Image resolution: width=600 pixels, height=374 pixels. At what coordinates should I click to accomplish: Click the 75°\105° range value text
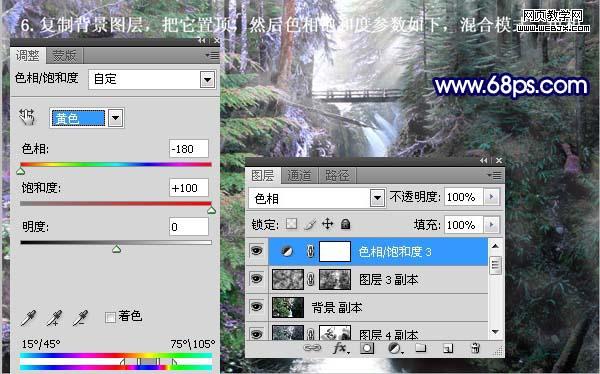[192, 344]
